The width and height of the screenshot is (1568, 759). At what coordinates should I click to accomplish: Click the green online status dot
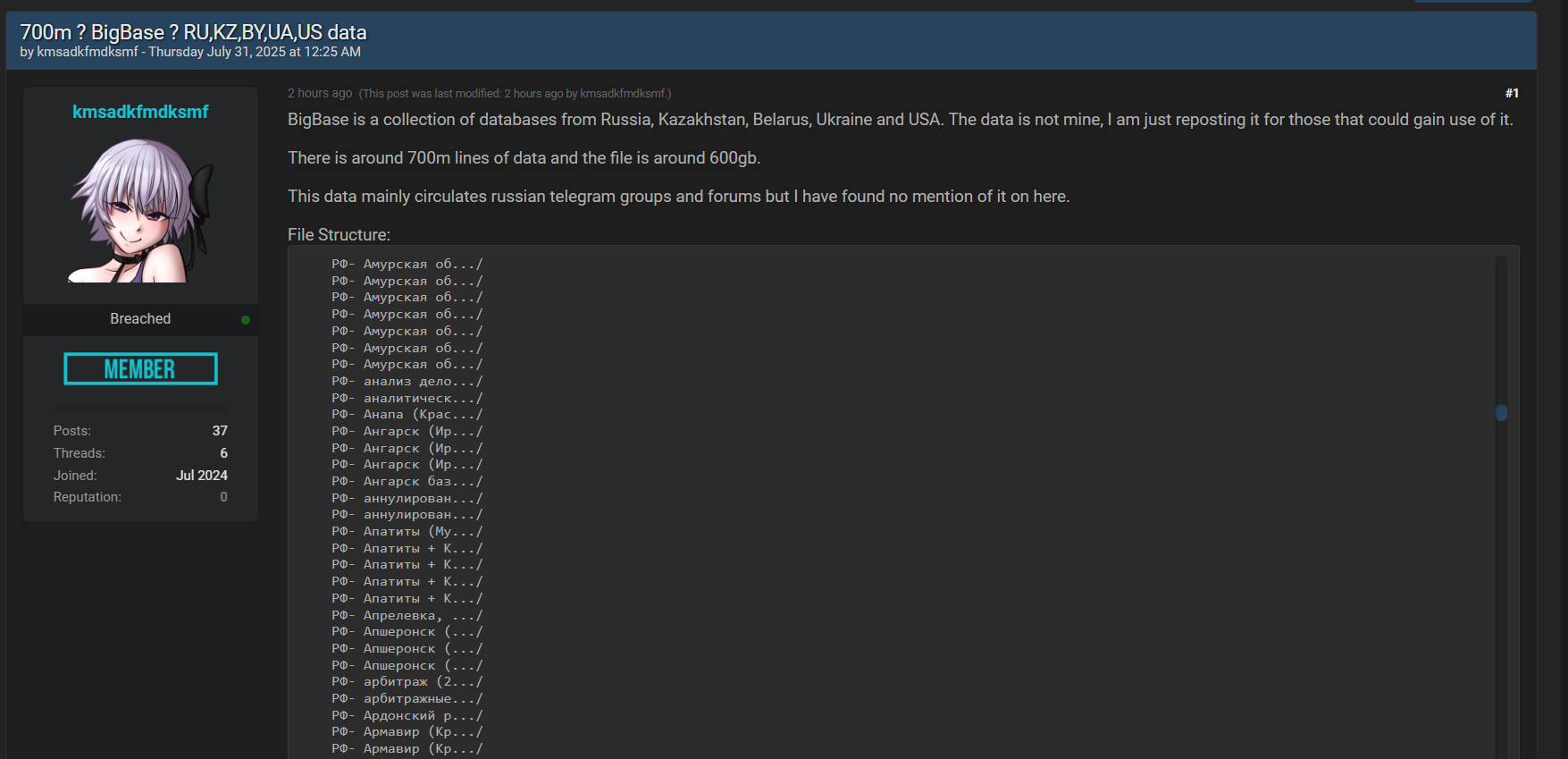pyautogui.click(x=246, y=320)
